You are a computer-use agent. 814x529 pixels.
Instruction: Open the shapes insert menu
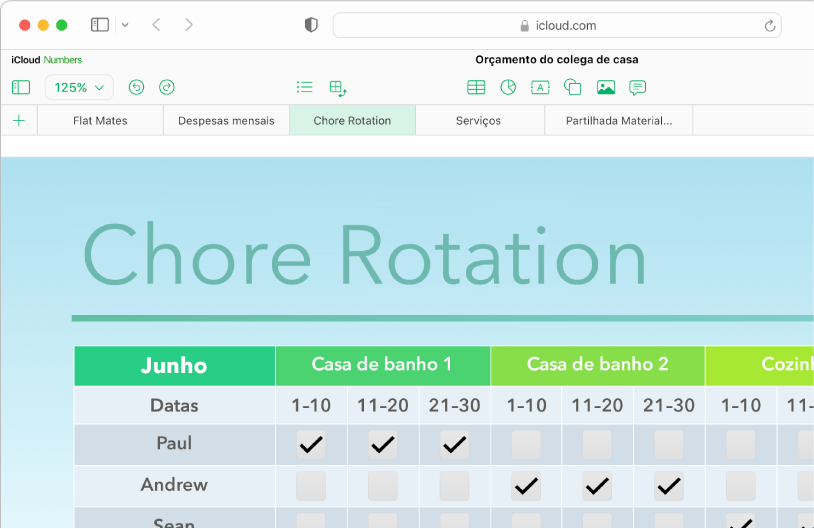click(x=573, y=88)
